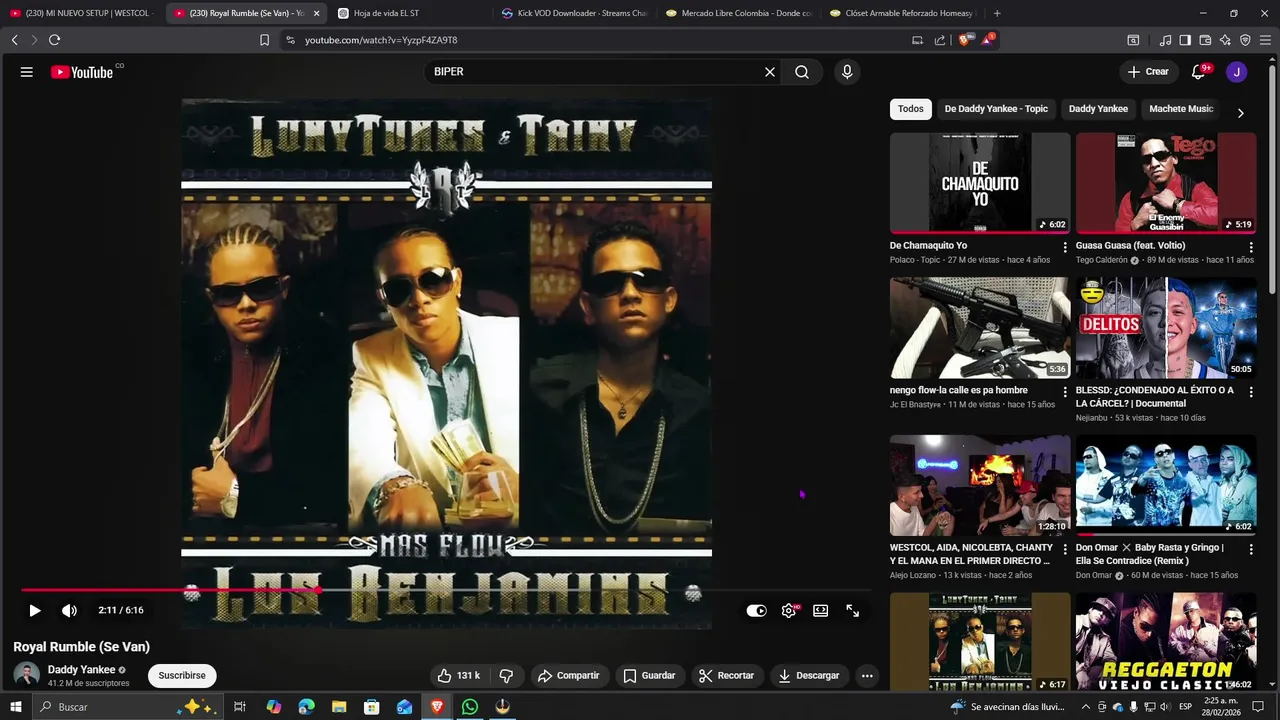Go back in browser history

click(14, 40)
